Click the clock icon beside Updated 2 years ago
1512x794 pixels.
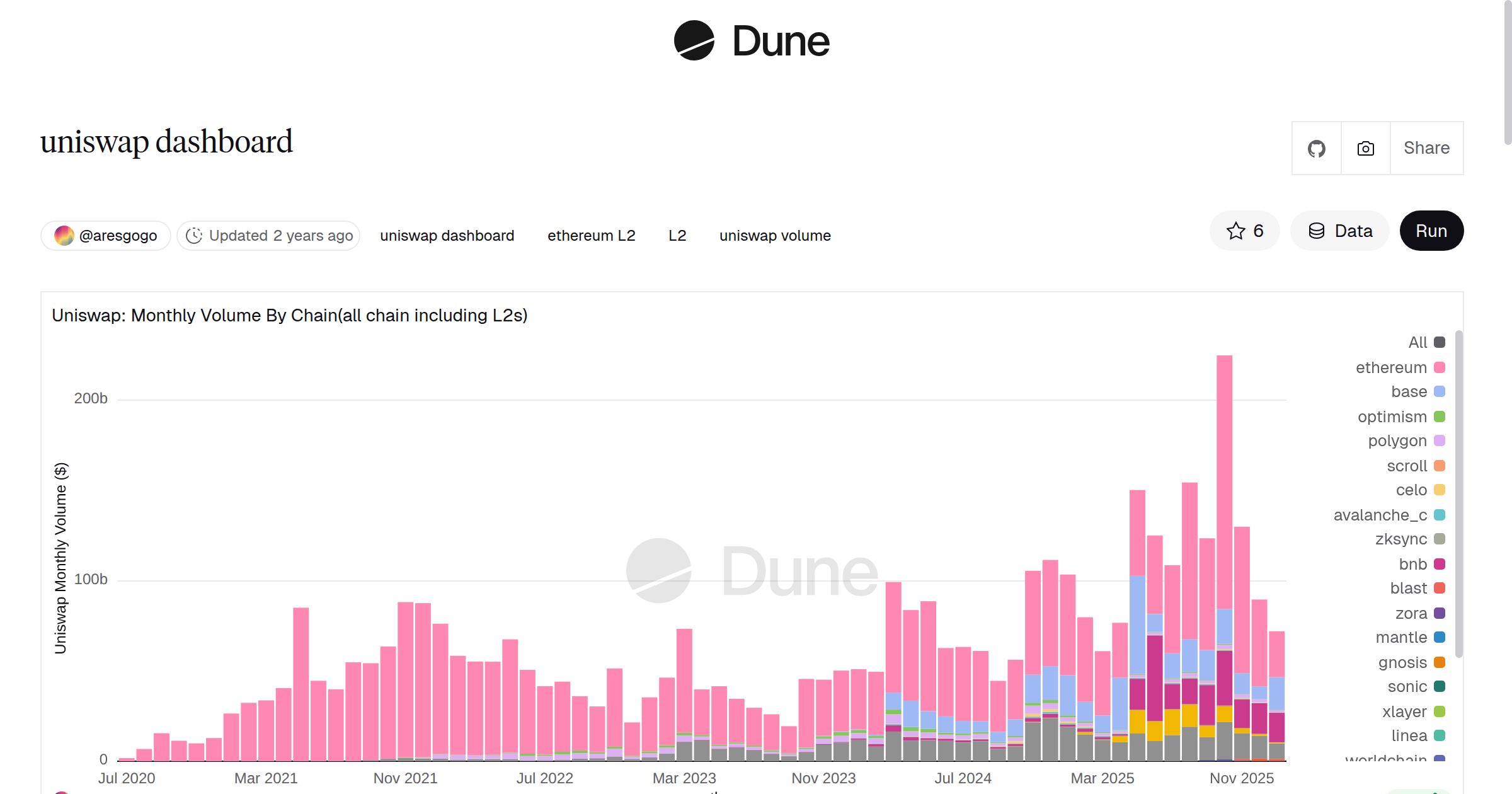coord(195,235)
